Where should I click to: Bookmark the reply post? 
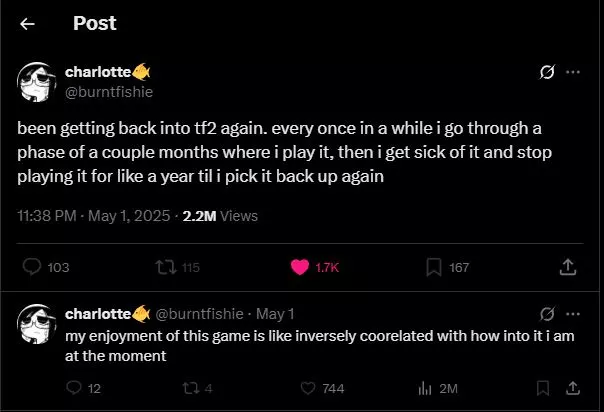(x=543, y=388)
